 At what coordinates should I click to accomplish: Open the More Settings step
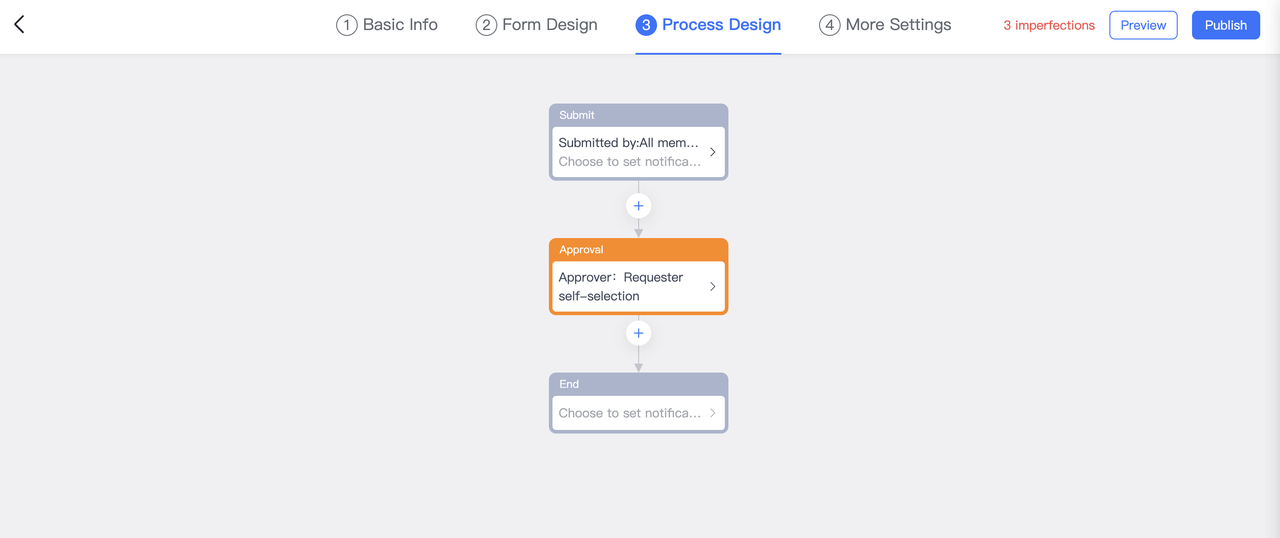(885, 25)
